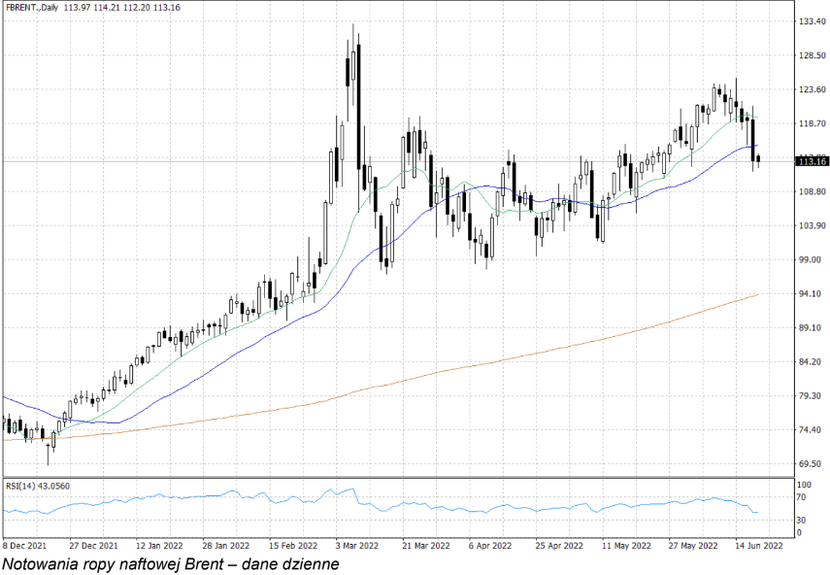Click the current price tag 113.16

[811, 161]
